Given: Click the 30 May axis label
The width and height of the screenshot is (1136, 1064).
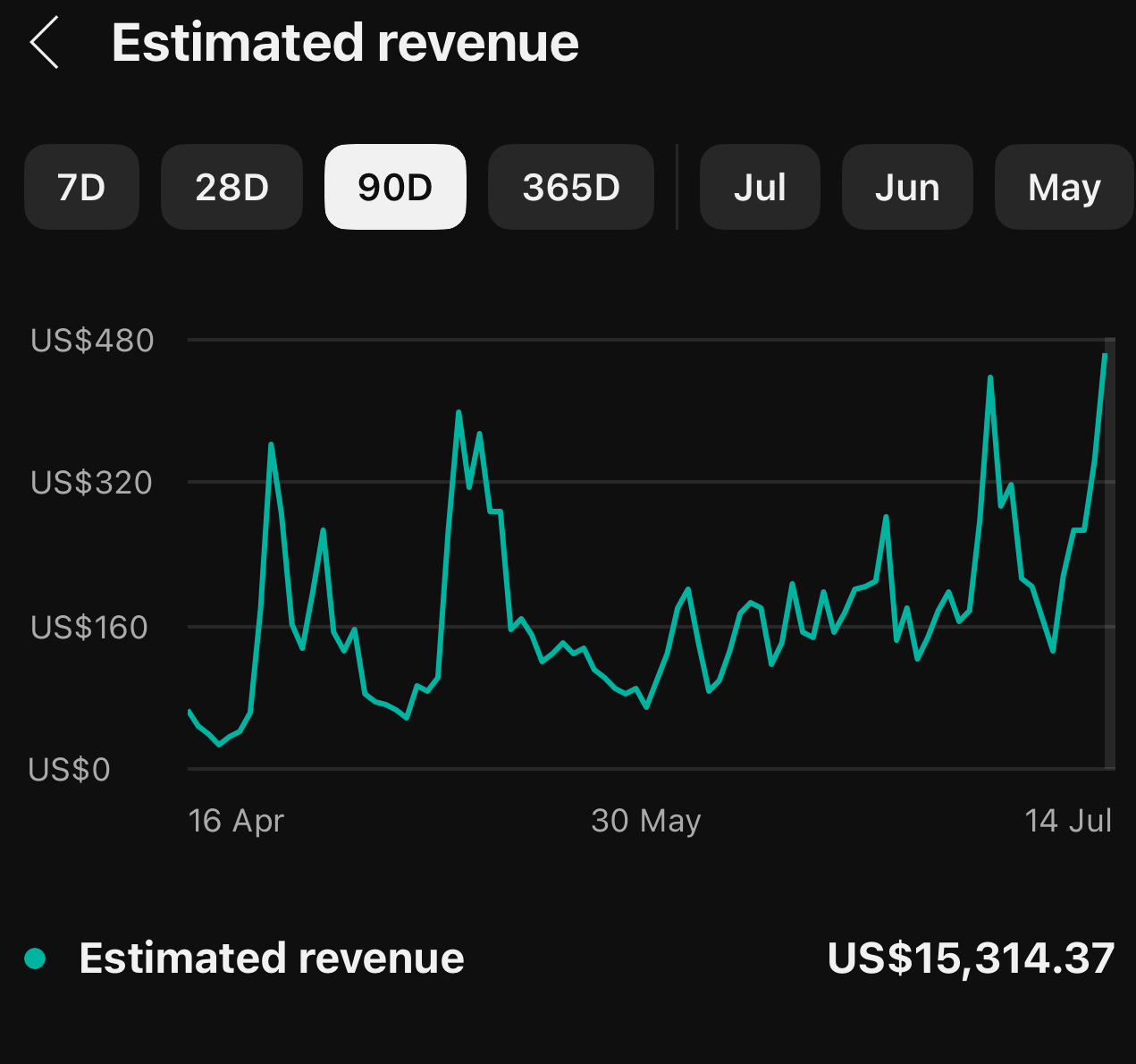Looking at the screenshot, I should tap(646, 820).
